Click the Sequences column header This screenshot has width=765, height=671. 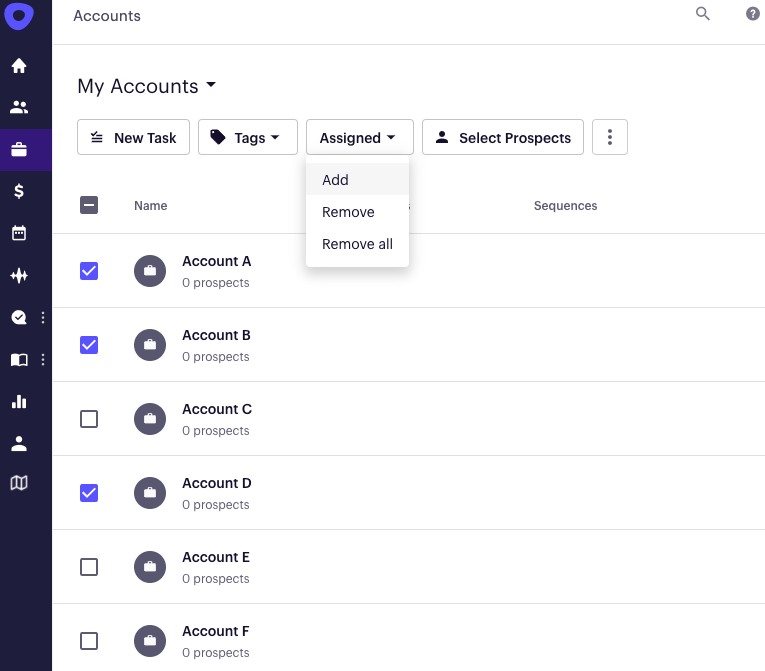[565, 205]
